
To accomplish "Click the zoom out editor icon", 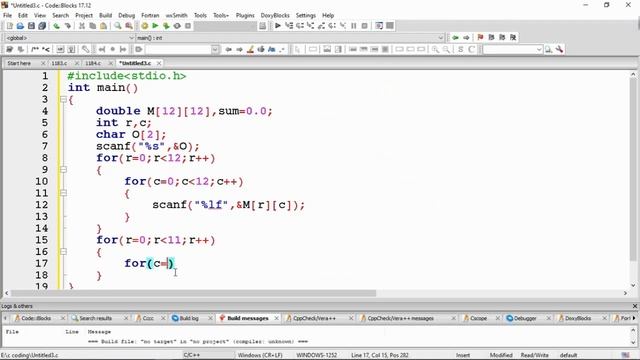I will pyautogui.click(x=447, y=49).
